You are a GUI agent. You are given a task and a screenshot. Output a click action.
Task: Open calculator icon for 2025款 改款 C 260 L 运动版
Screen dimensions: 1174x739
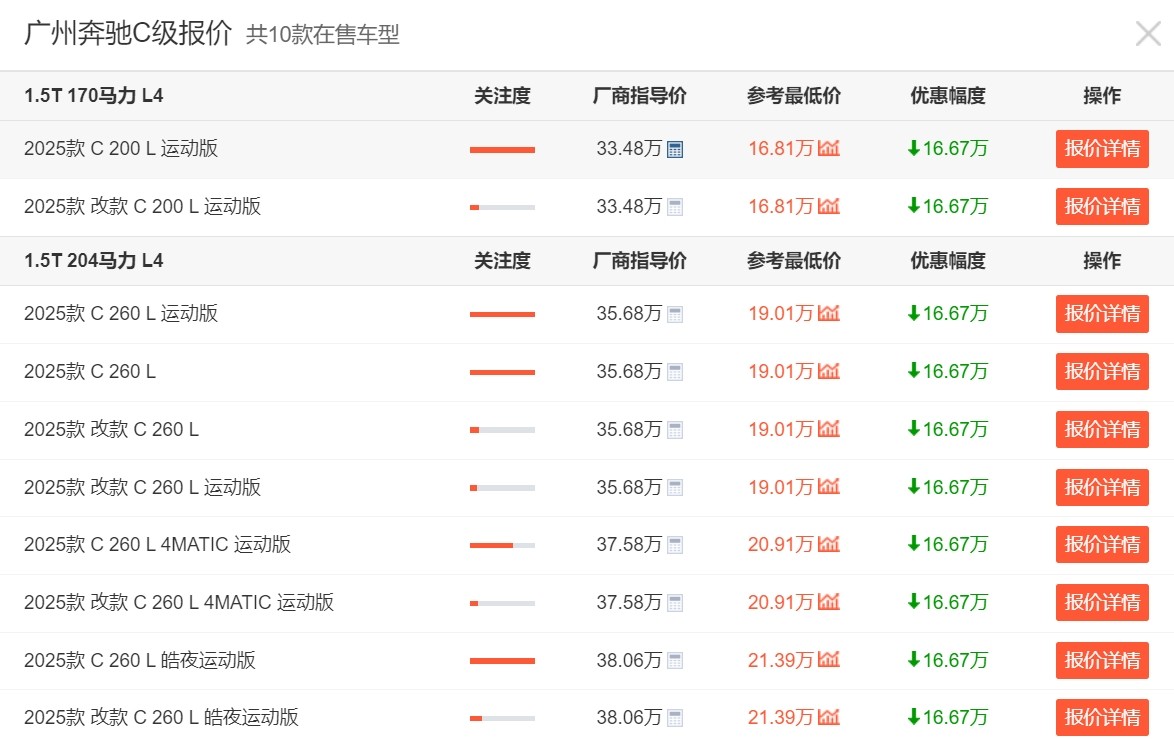tap(675, 488)
